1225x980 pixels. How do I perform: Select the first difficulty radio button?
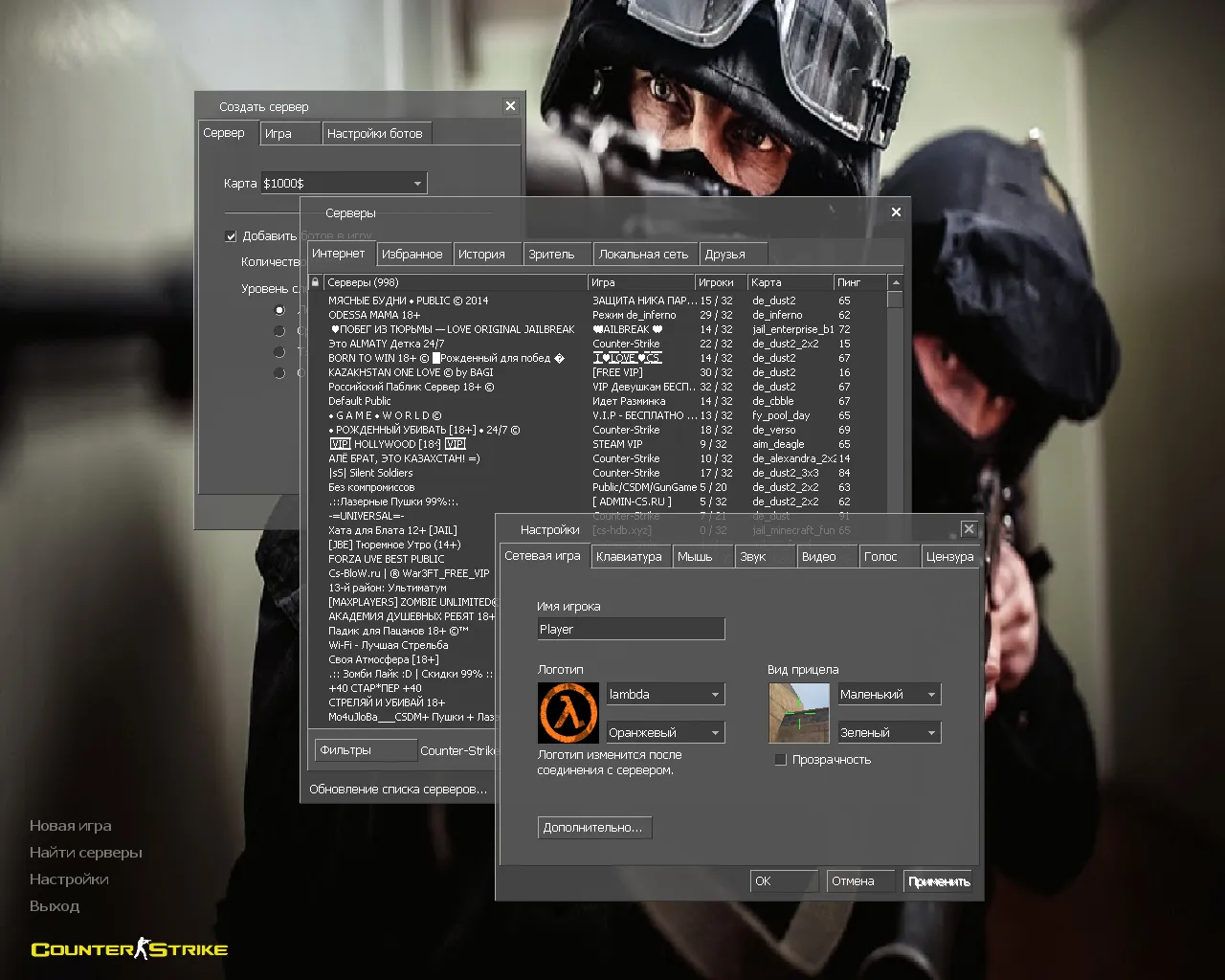(278, 310)
